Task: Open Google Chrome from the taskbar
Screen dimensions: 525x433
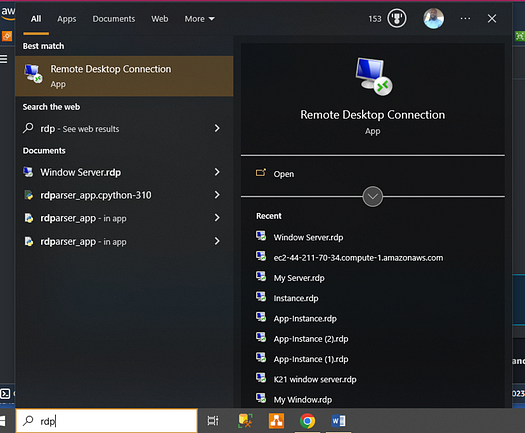Action: [x=307, y=421]
